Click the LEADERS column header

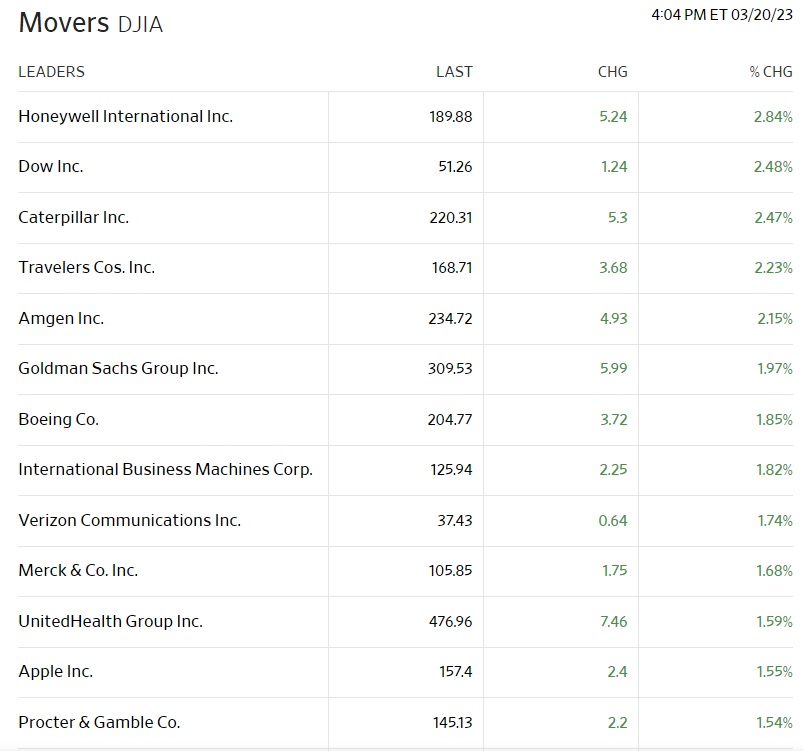pos(52,72)
